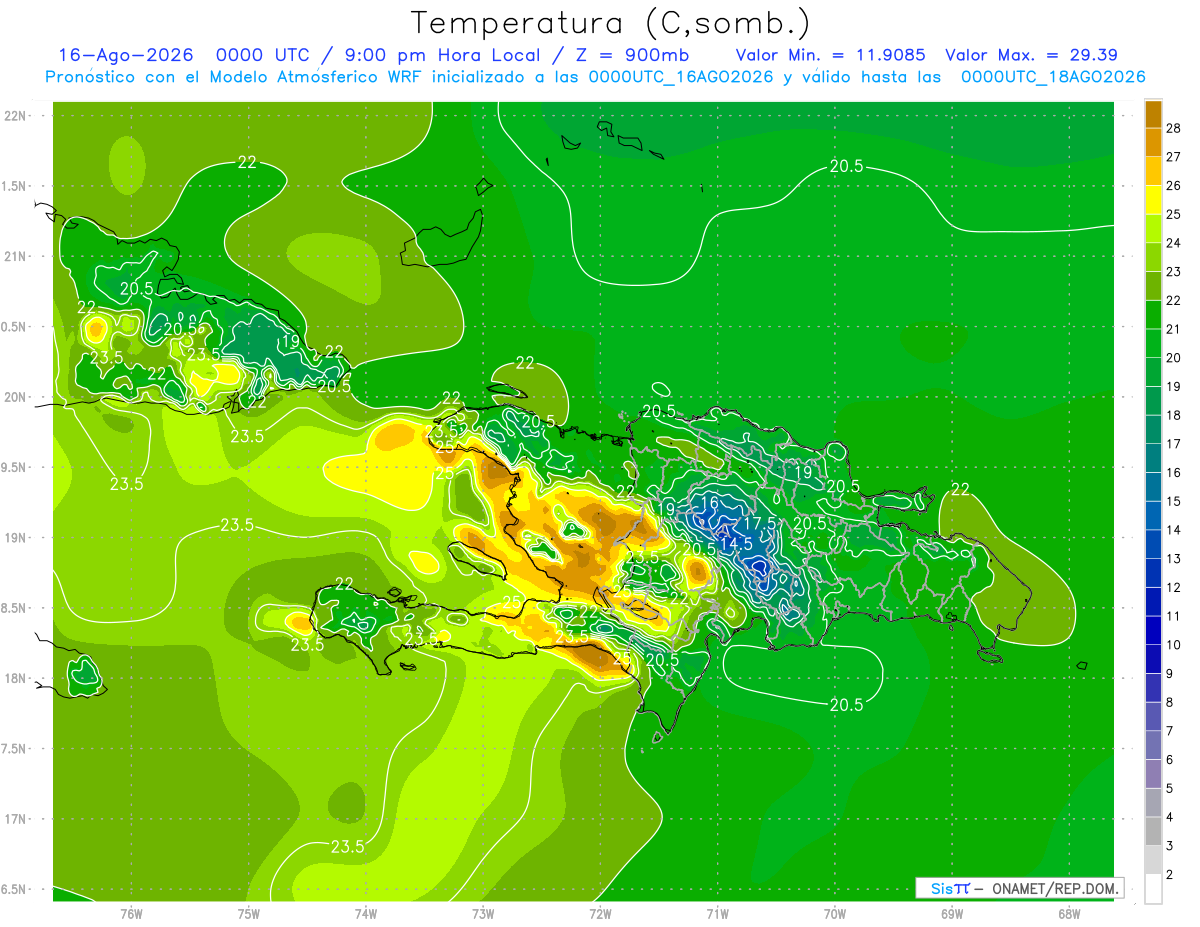This screenshot has height=927, width=1200.
Task: Click the 'Valor Min. = 11.9085' value
Action: (830, 55)
